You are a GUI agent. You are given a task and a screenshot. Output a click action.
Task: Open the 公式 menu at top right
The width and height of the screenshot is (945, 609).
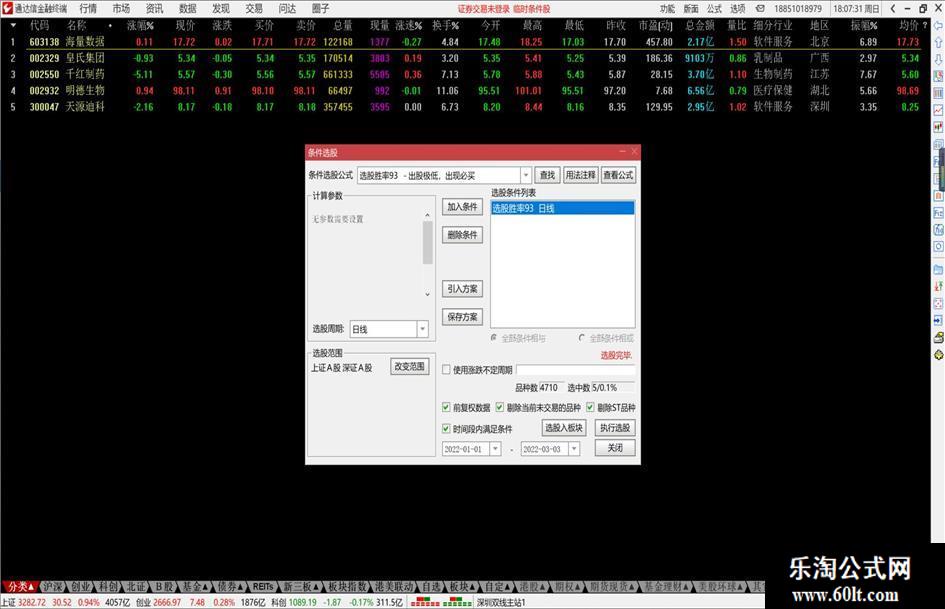click(714, 8)
